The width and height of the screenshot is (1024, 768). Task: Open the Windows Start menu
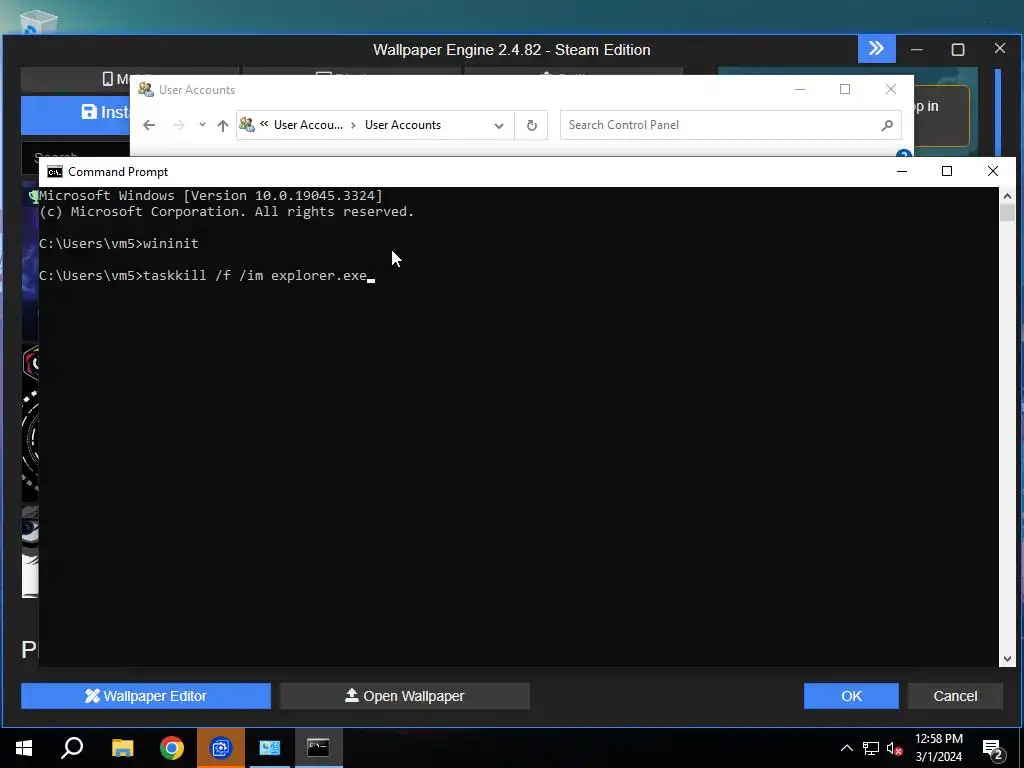(x=24, y=748)
